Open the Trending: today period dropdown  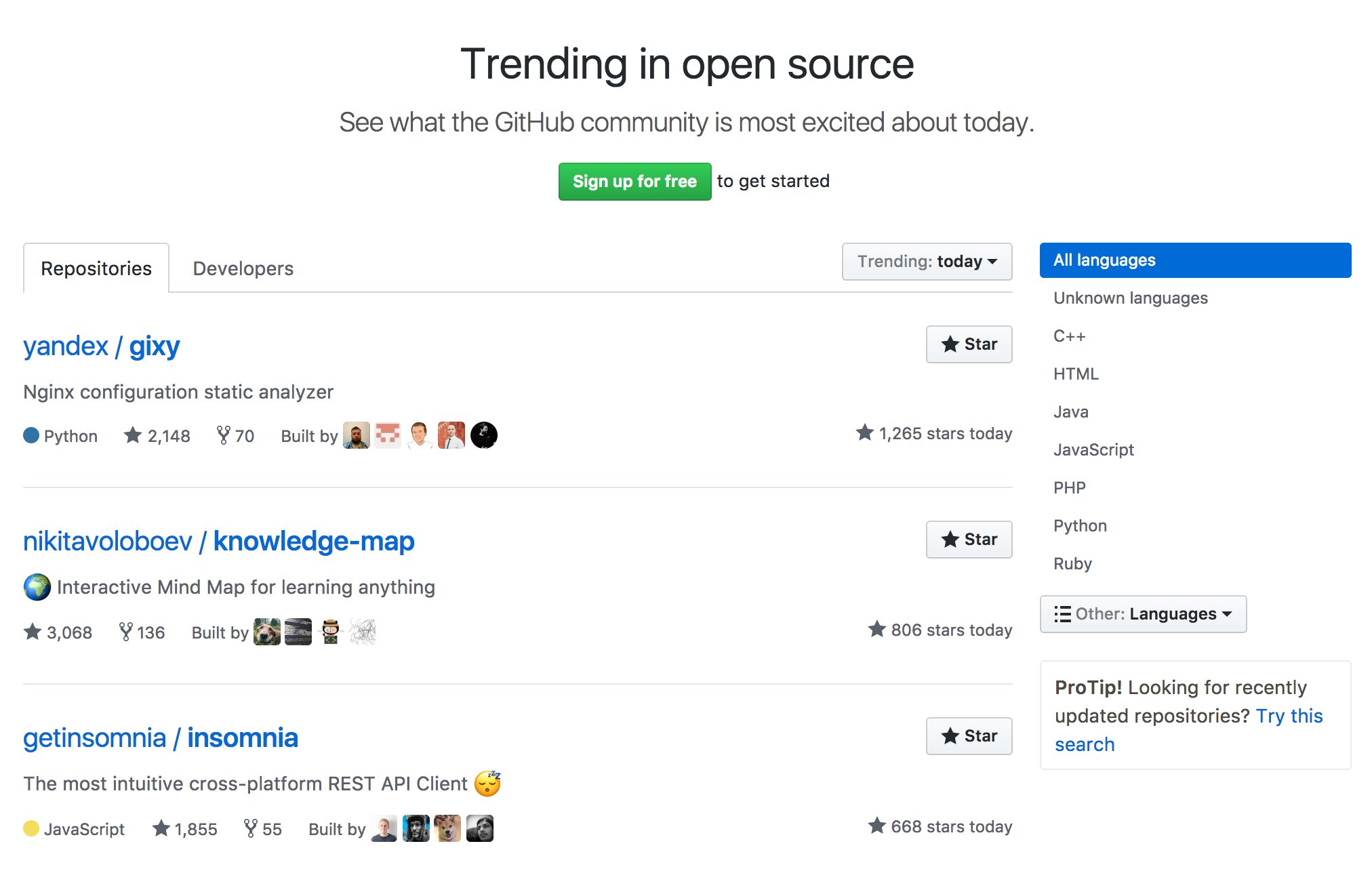pyautogui.click(x=927, y=262)
